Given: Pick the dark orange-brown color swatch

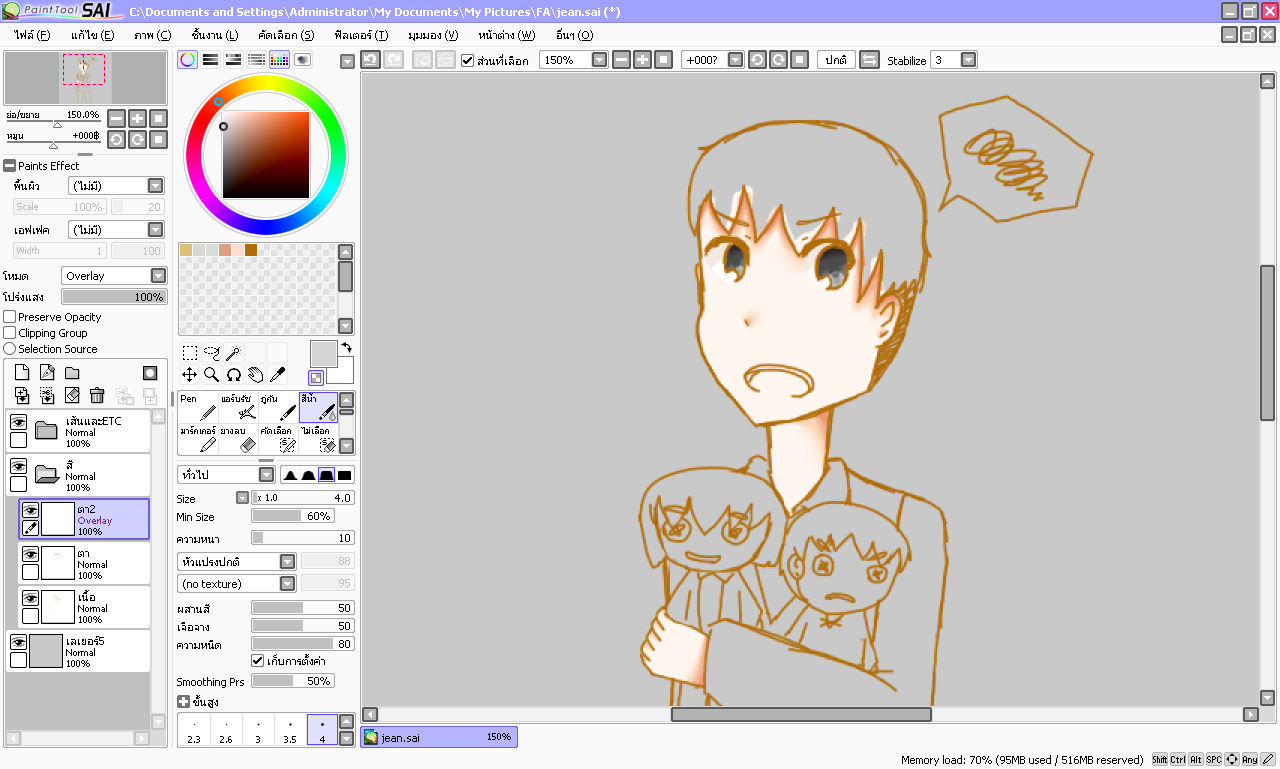Looking at the screenshot, I should pyautogui.click(x=251, y=250).
